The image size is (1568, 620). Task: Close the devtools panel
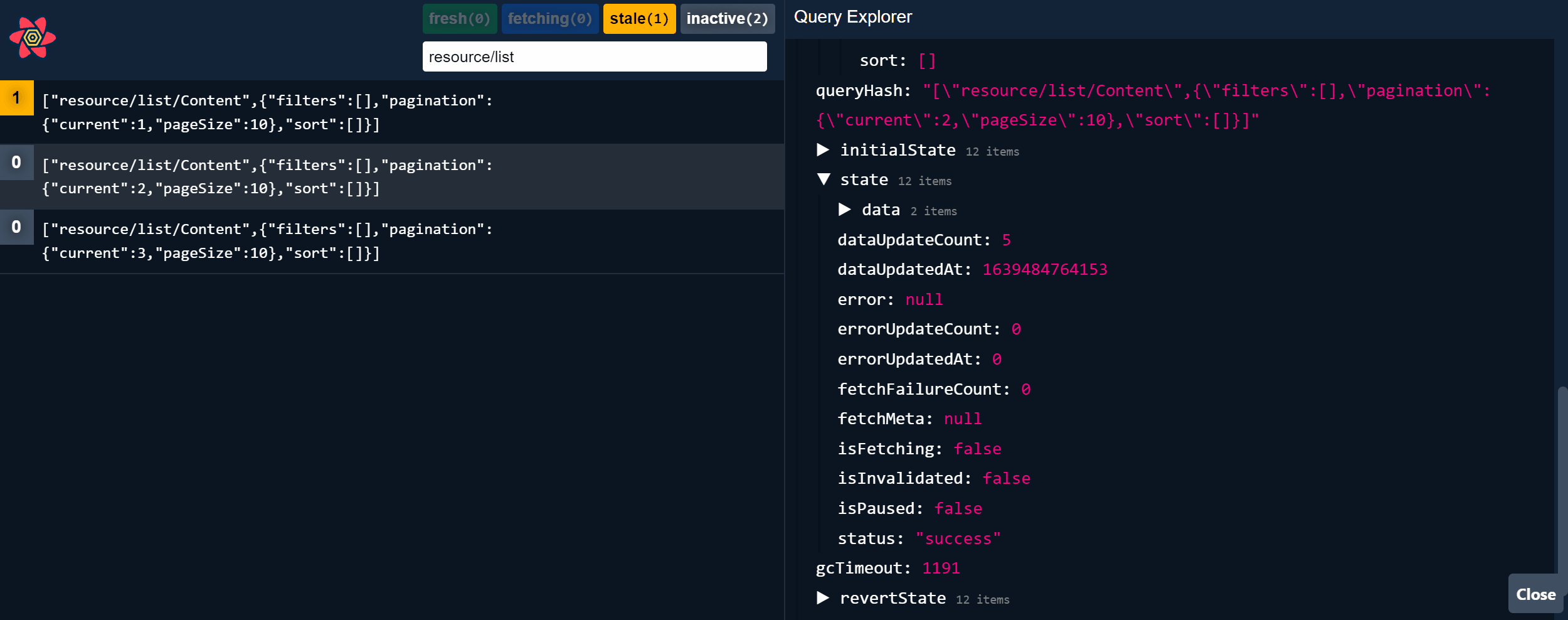tap(1535, 594)
